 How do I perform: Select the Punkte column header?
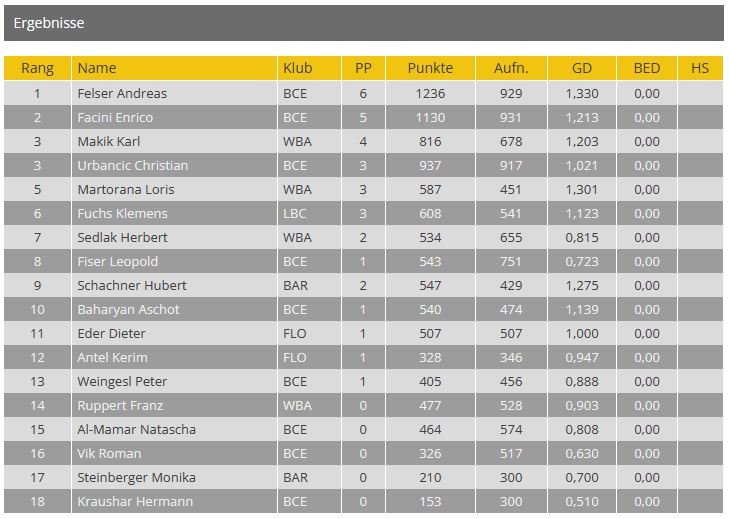(x=430, y=68)
